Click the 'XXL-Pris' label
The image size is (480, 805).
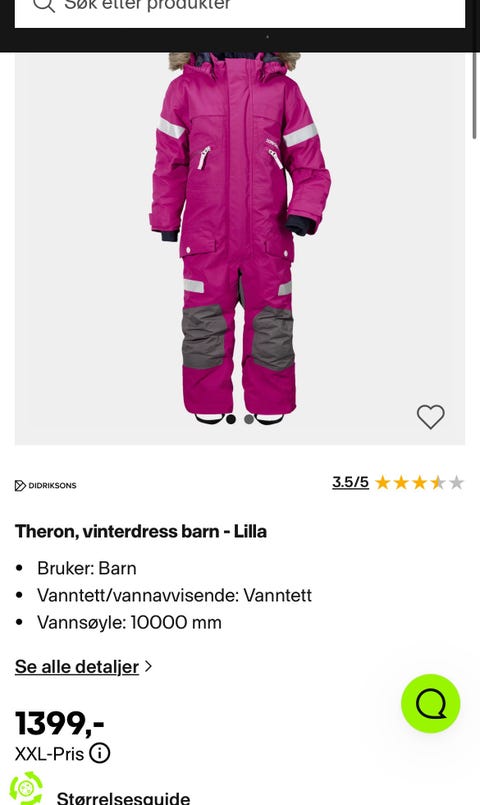pos(49,754)
